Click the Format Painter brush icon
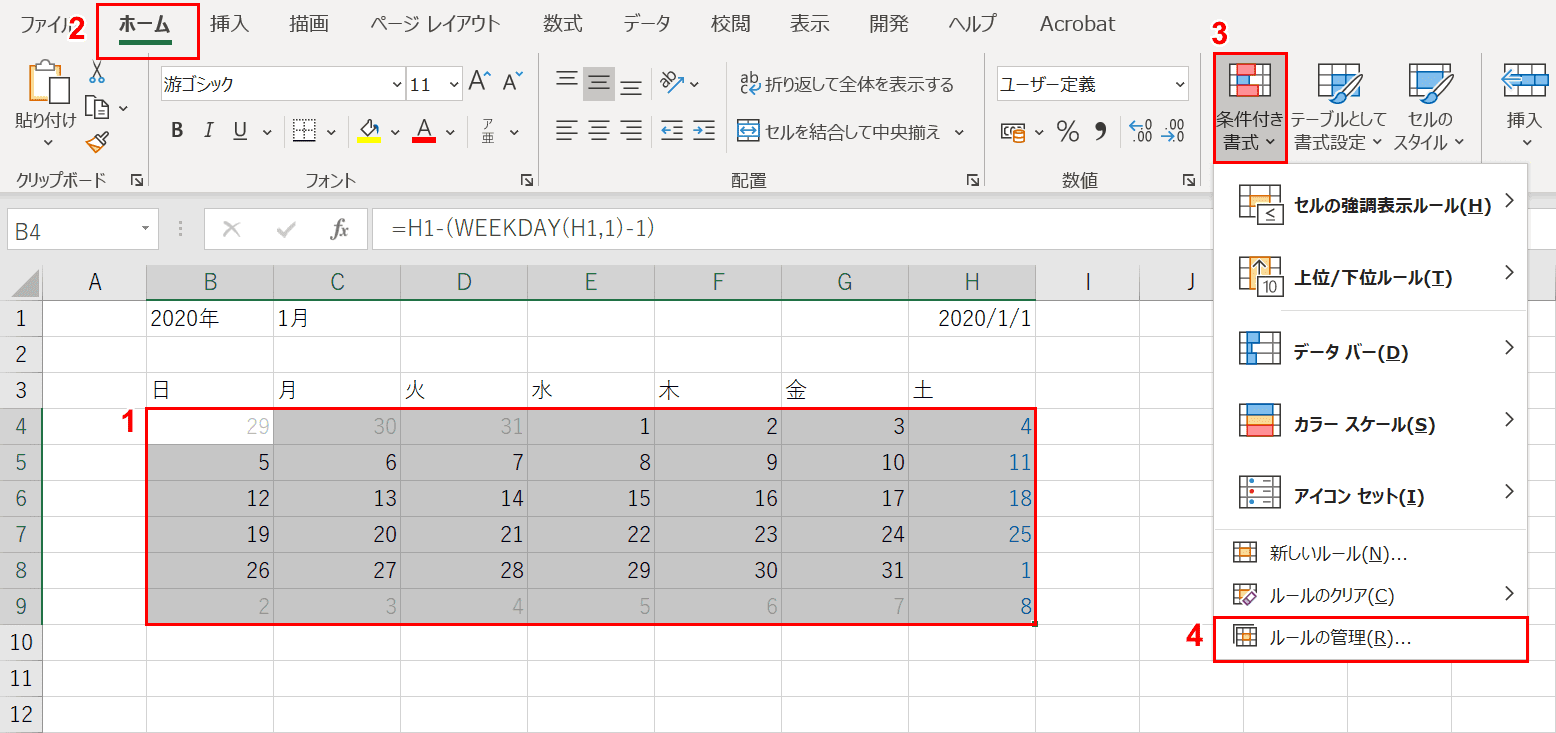This screenshot has height=733, width=1556. pyautogui.click(x=97, y=142)
